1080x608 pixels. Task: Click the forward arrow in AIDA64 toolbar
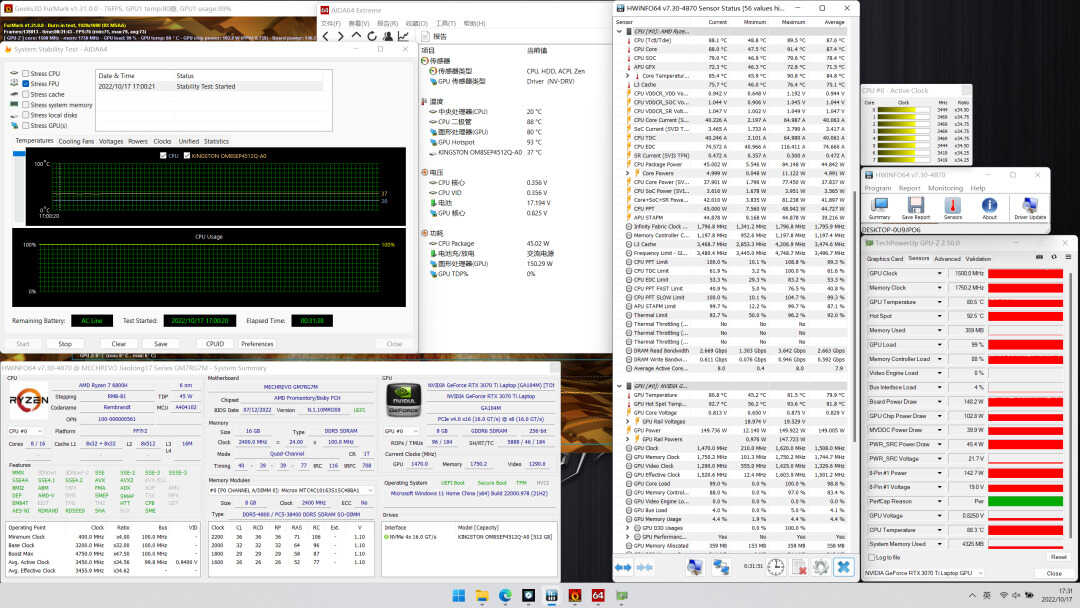coord(341,36)
